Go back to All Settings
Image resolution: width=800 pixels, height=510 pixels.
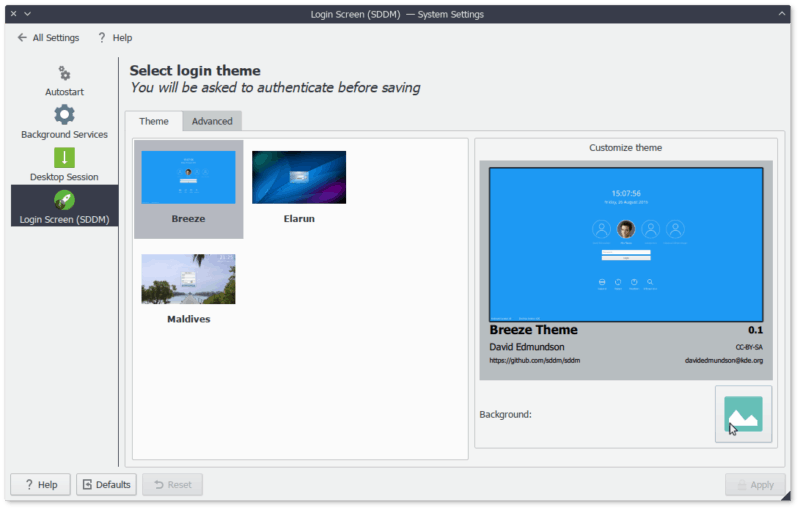[46, 38]
